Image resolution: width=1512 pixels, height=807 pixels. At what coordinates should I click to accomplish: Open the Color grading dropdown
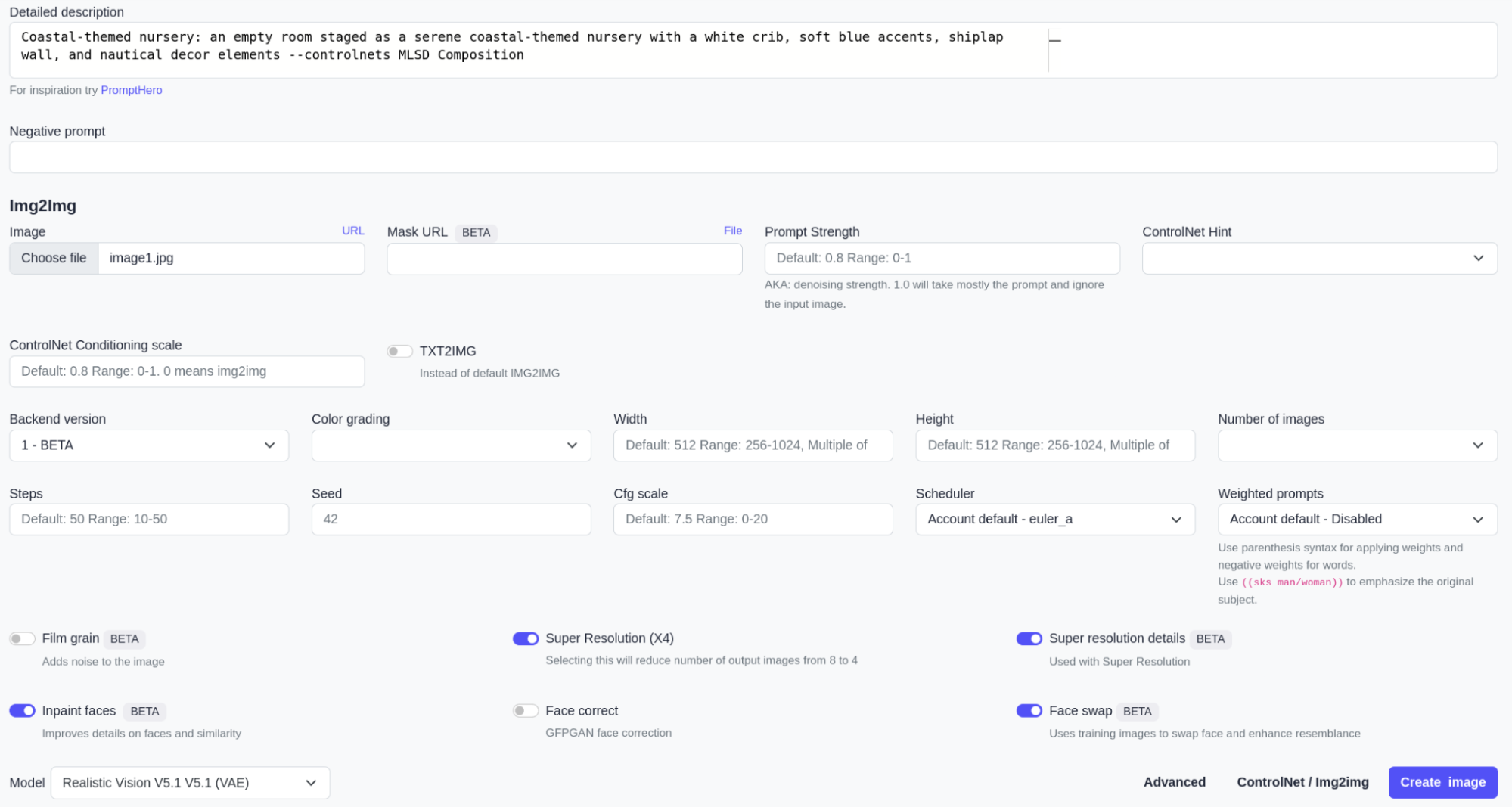pyautogui.click(x=451, y=445)
